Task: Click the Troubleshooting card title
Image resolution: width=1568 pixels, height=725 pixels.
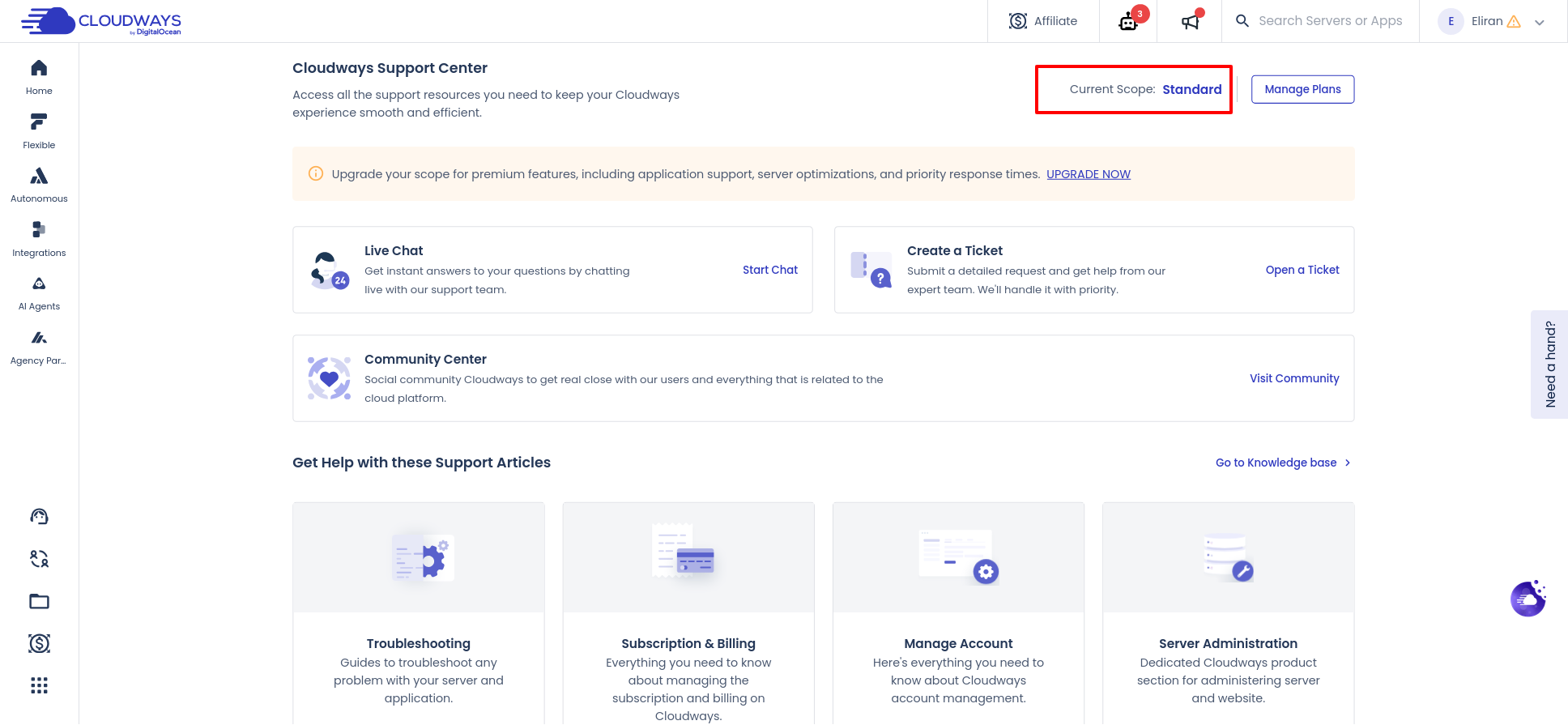Action: (418, 643)
